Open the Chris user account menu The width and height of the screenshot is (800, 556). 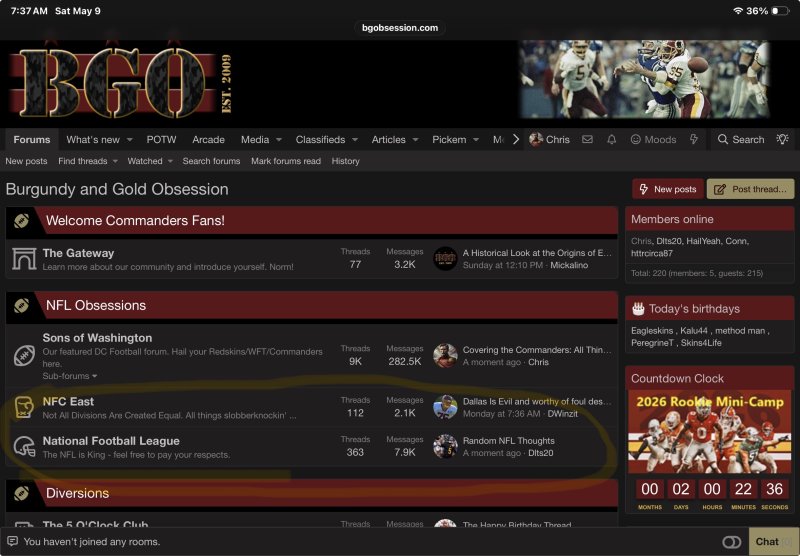(x=549, y=139)
